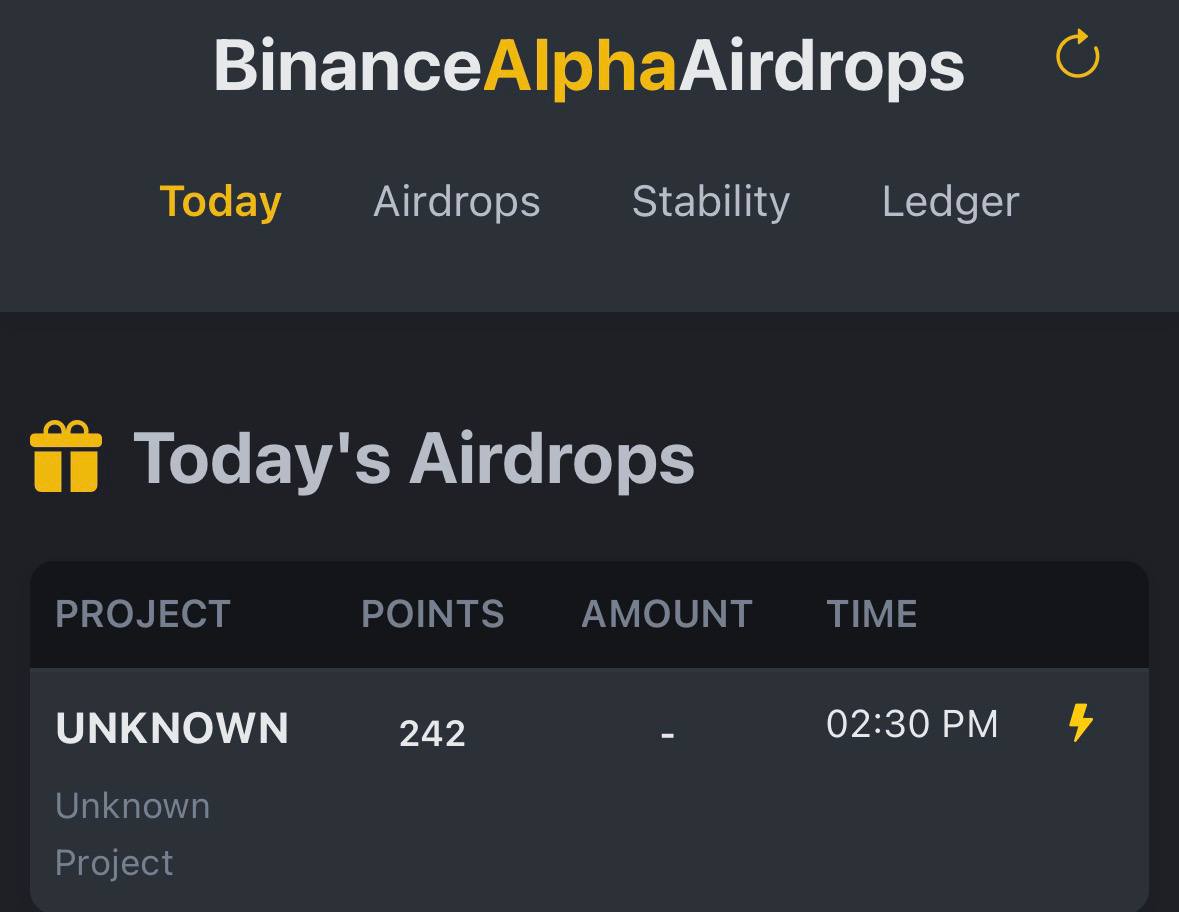Click the yellow refresh icon
1179x912 pixels.
point(1078,55)
